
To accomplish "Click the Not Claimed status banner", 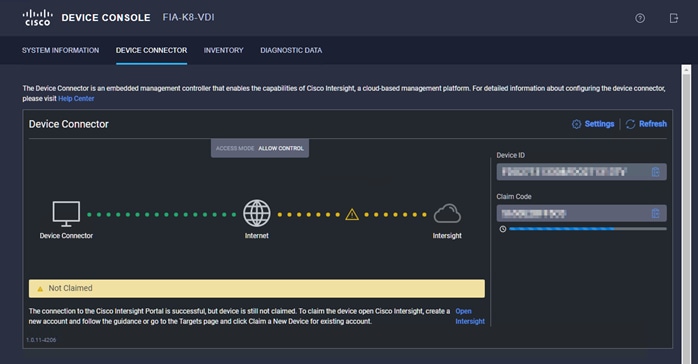I will [257, 288].
